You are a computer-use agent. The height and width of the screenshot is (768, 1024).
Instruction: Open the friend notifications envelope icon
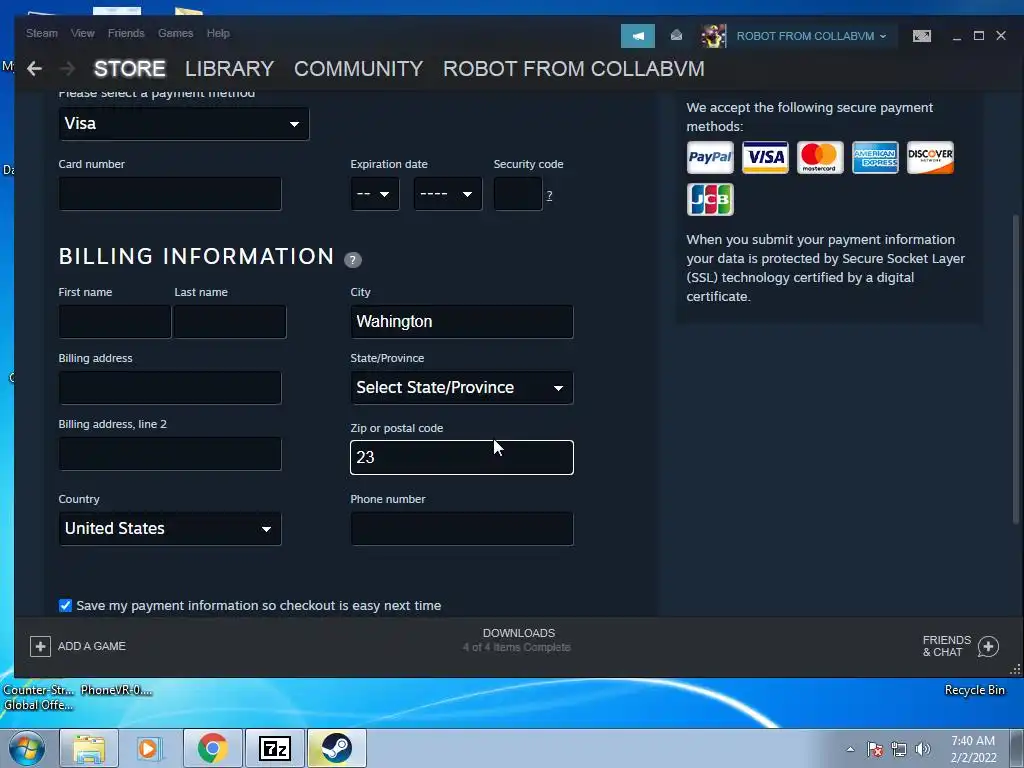tap(677, 35)
